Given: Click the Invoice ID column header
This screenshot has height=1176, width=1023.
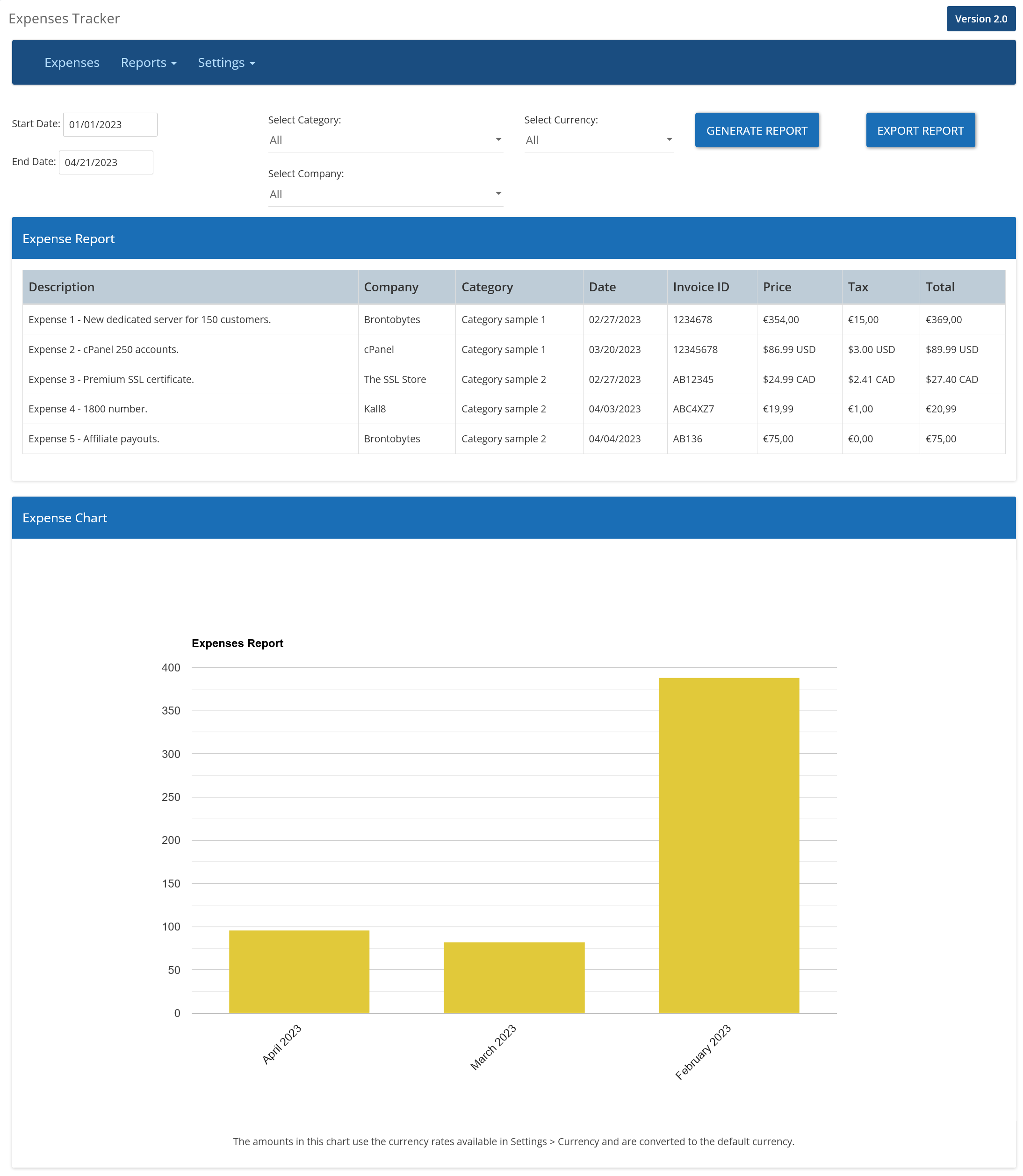Looking at the screenshot, I should click(700, 287).
